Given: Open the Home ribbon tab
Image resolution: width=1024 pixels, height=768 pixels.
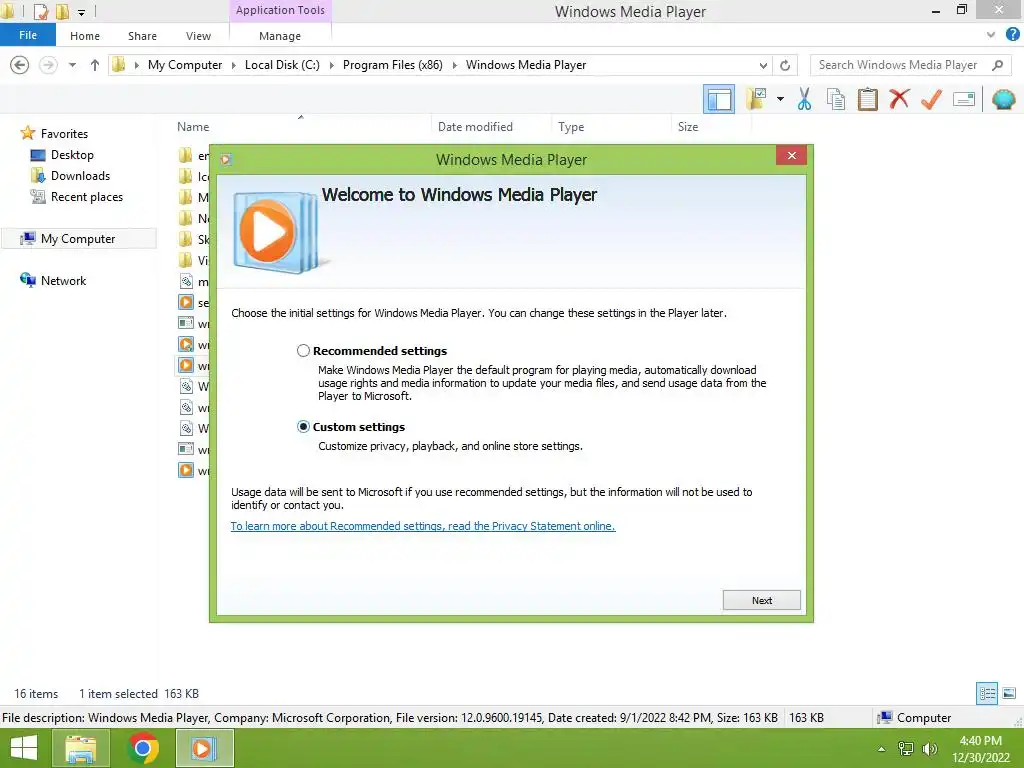Looking at the screenshot, I should (85, 36).
